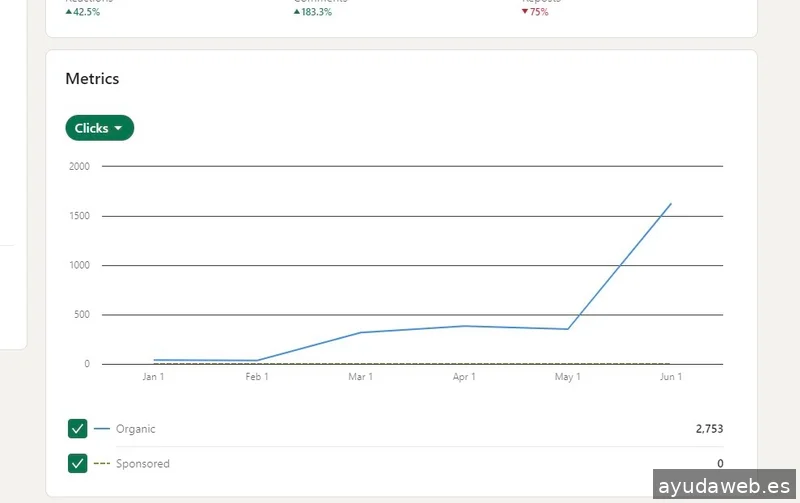Viewport: 800px width, 503px height.
Task: Click the green up arrow beside 183.3%
Action: point(297,12)
